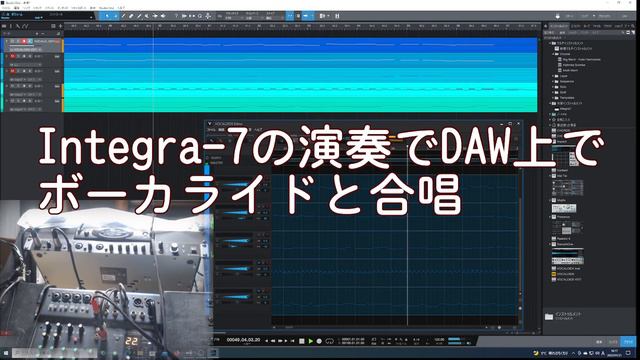Open the ブラウズ panel button

click(x=629, y=342)
